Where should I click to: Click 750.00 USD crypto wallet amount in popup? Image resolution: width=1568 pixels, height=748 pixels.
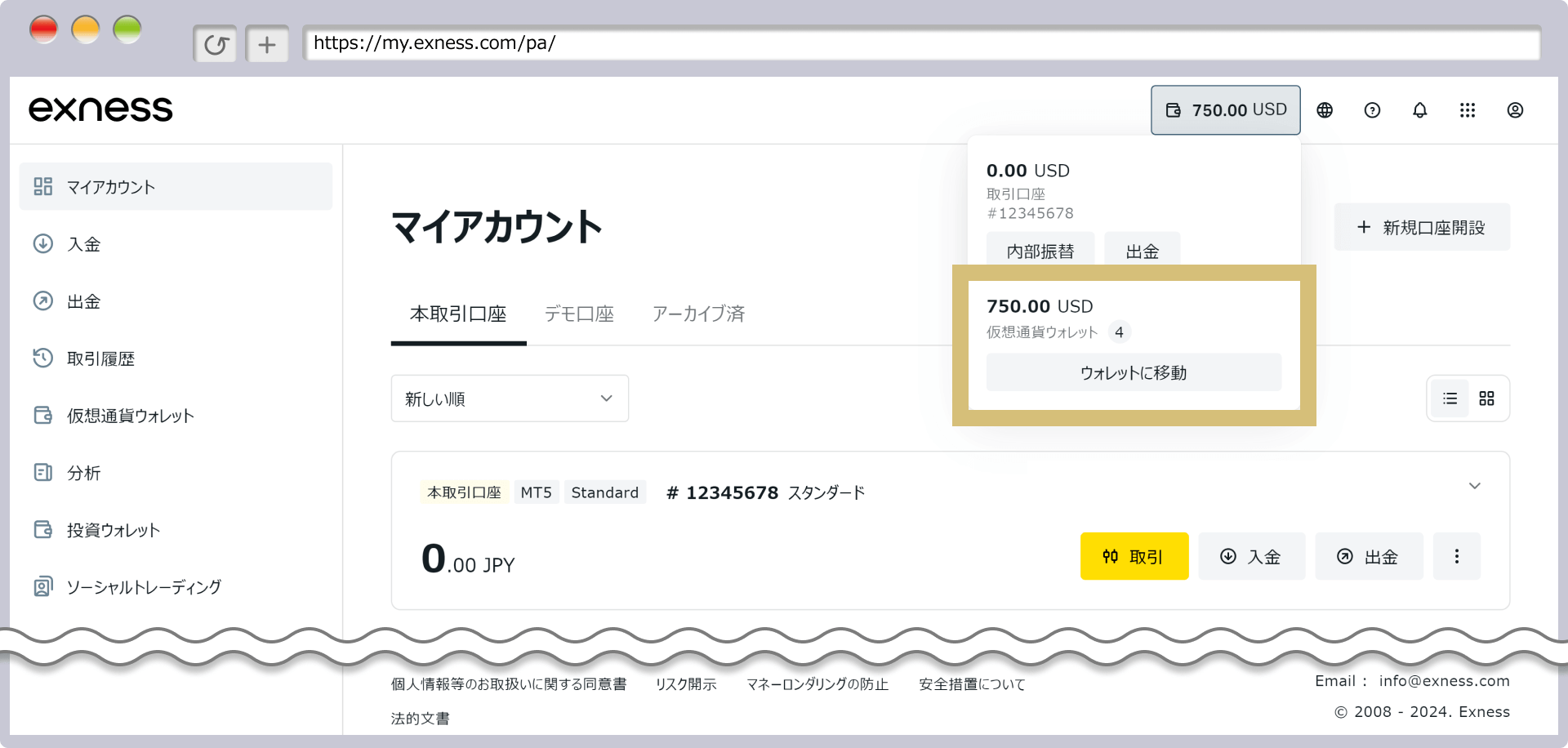[1040, 306]
